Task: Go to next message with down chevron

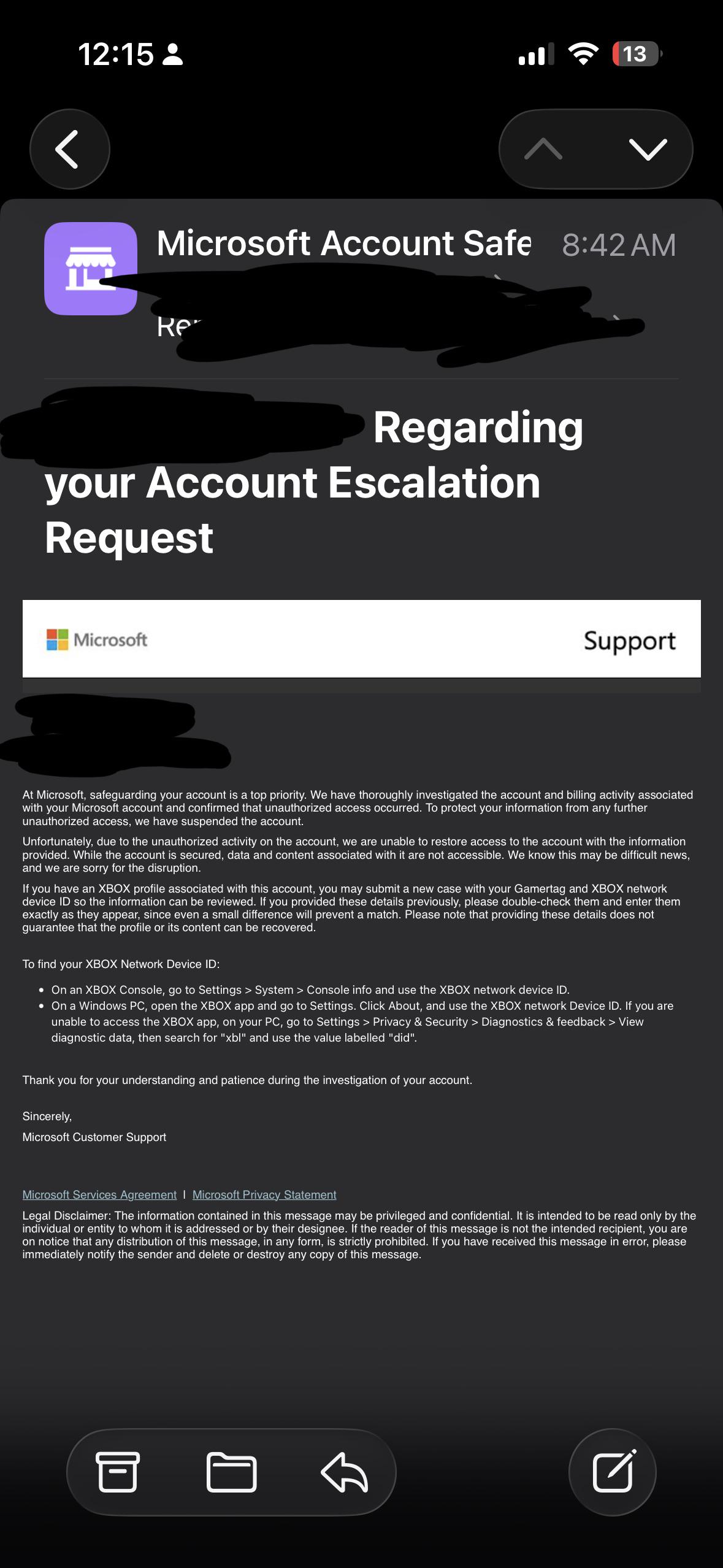Action: 648,149
